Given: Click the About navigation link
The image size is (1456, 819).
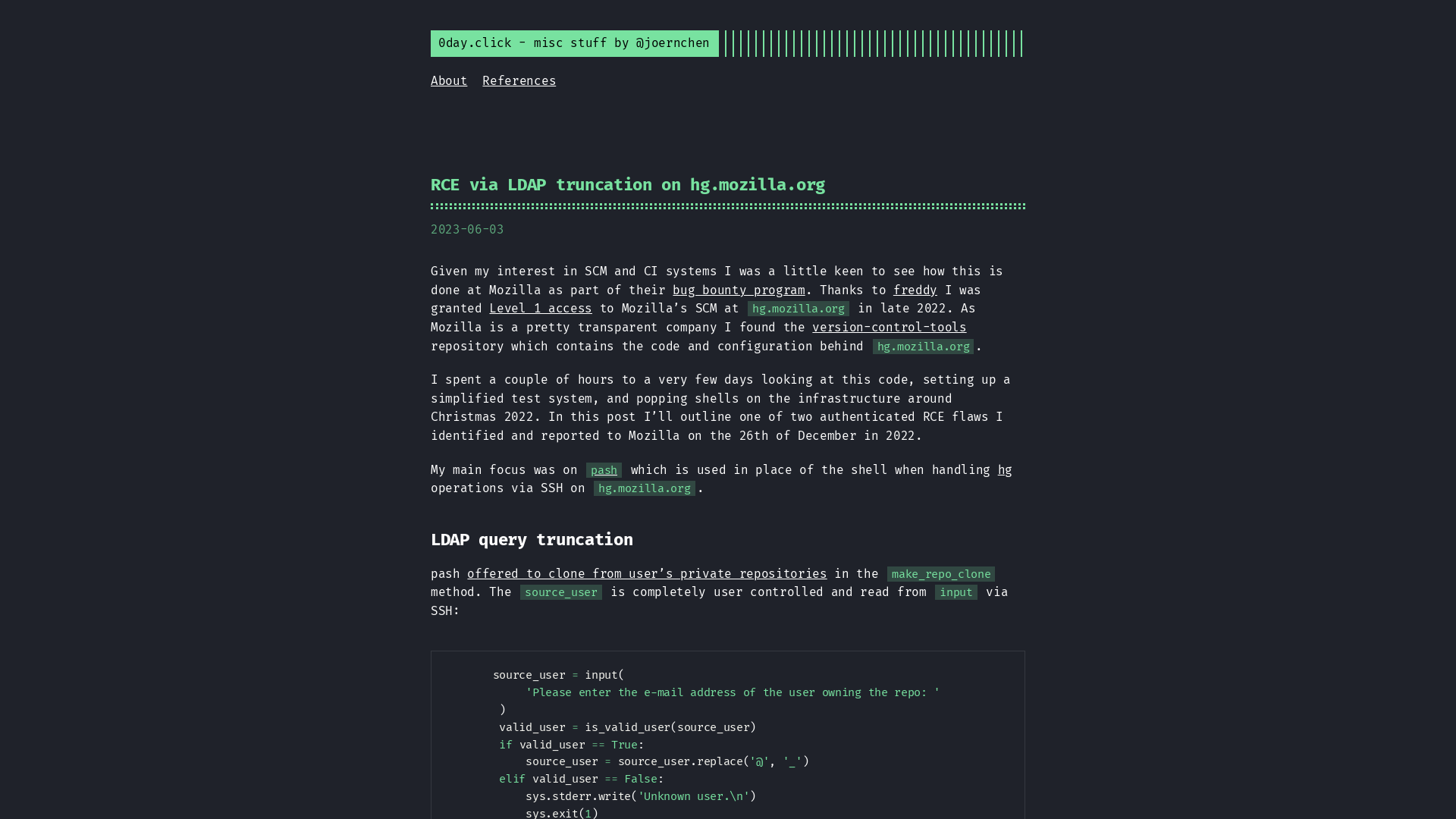Looking at the screenshot, I should [x=448, y=81].
